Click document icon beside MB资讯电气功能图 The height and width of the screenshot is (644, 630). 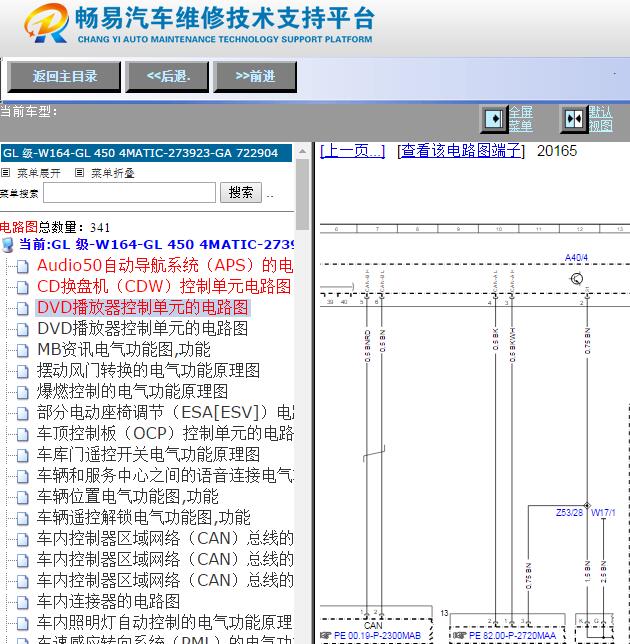click(x=23, y=350)
